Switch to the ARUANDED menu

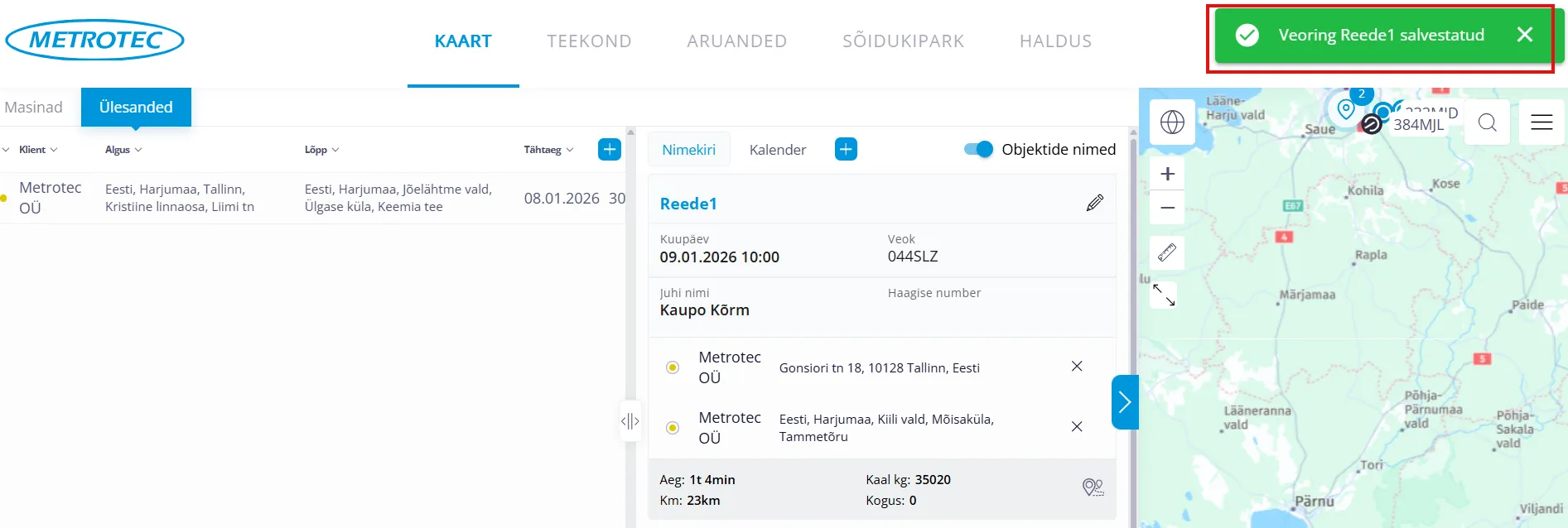click(x=736, y=41)
